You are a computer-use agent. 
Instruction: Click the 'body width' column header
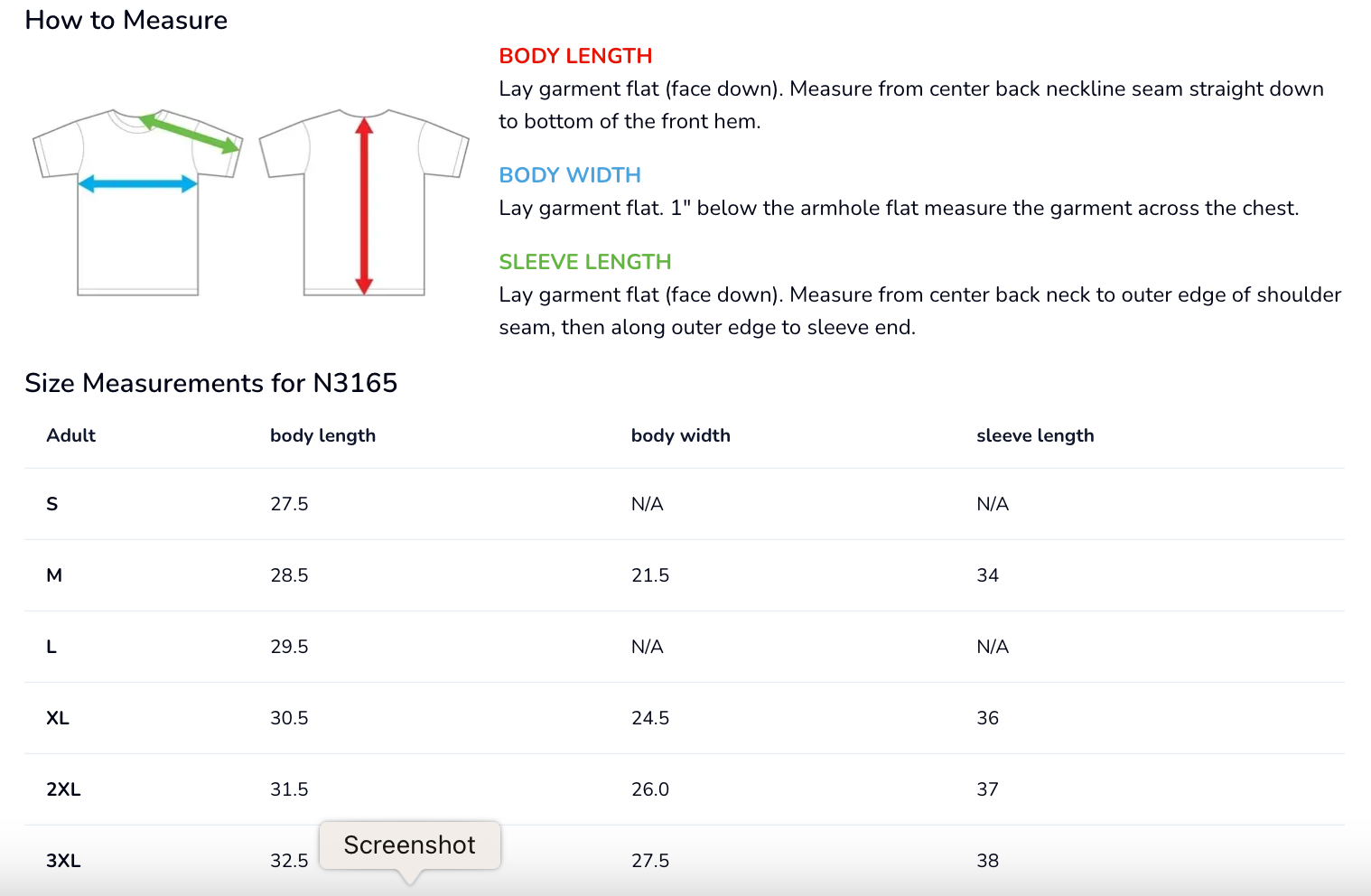click(x=680, y=435)
